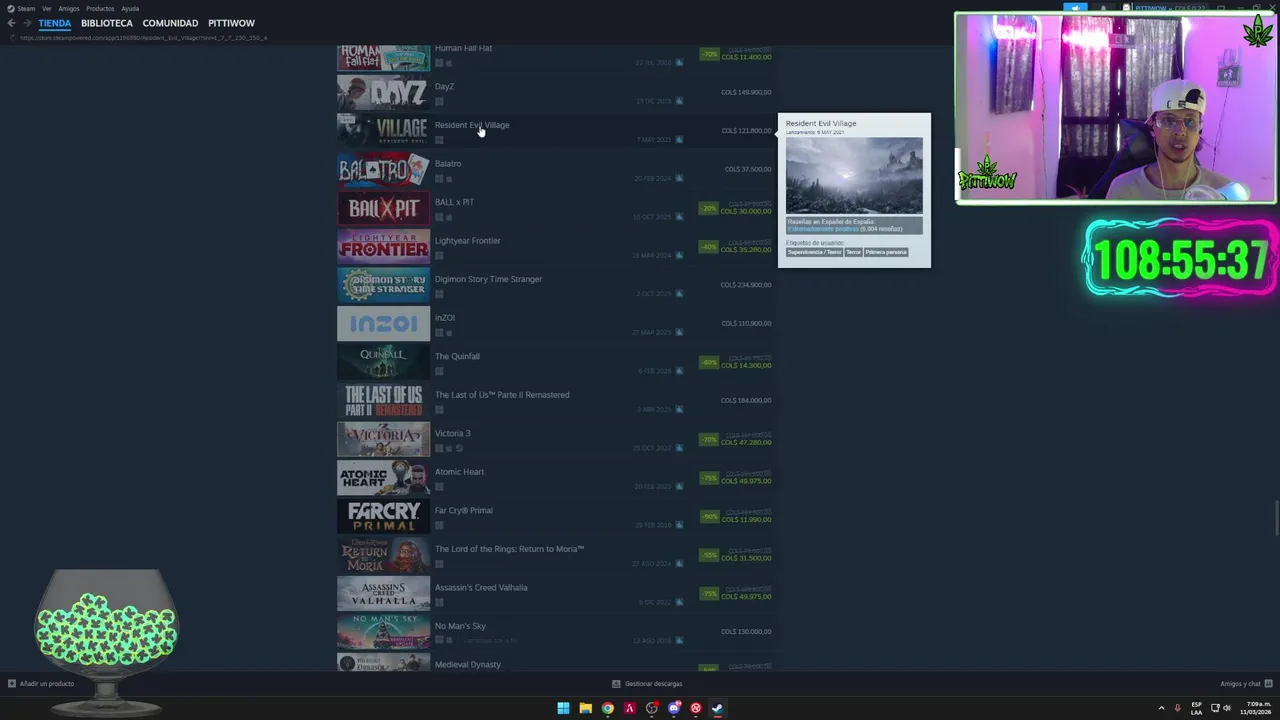Click trading card icon beside 7 MAY 2021
1280x720 pixels.
click(x=679, y=139)
